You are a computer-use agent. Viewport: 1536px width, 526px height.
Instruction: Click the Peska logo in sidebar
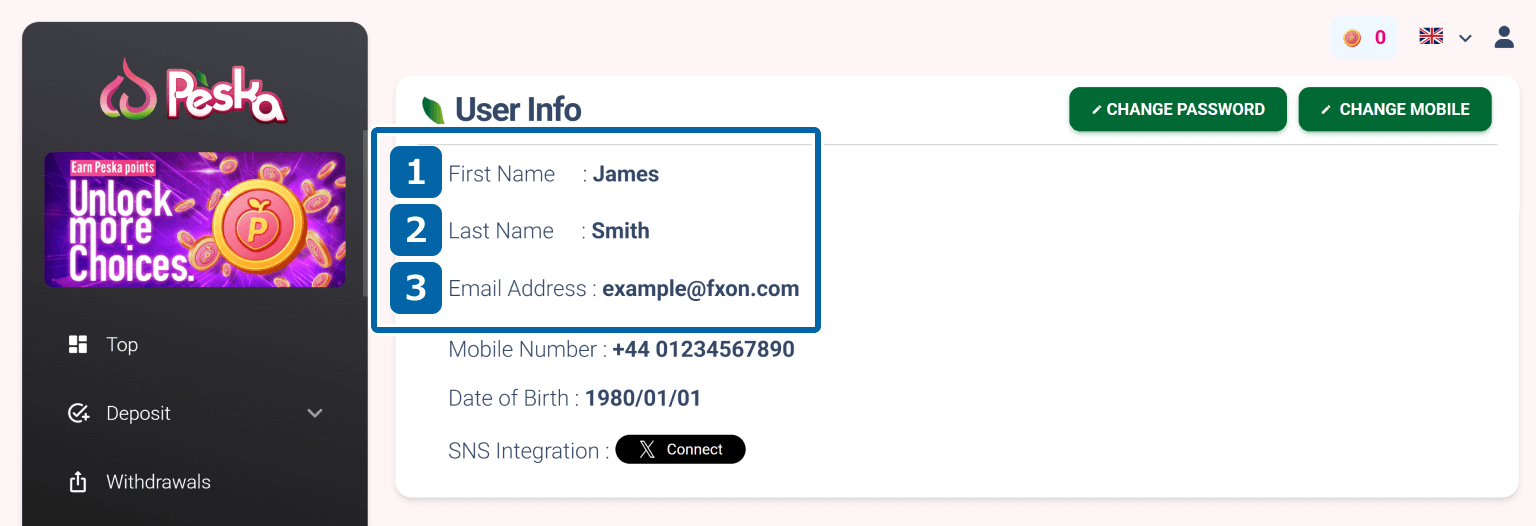pyautogui.click(x=194, y=90)
